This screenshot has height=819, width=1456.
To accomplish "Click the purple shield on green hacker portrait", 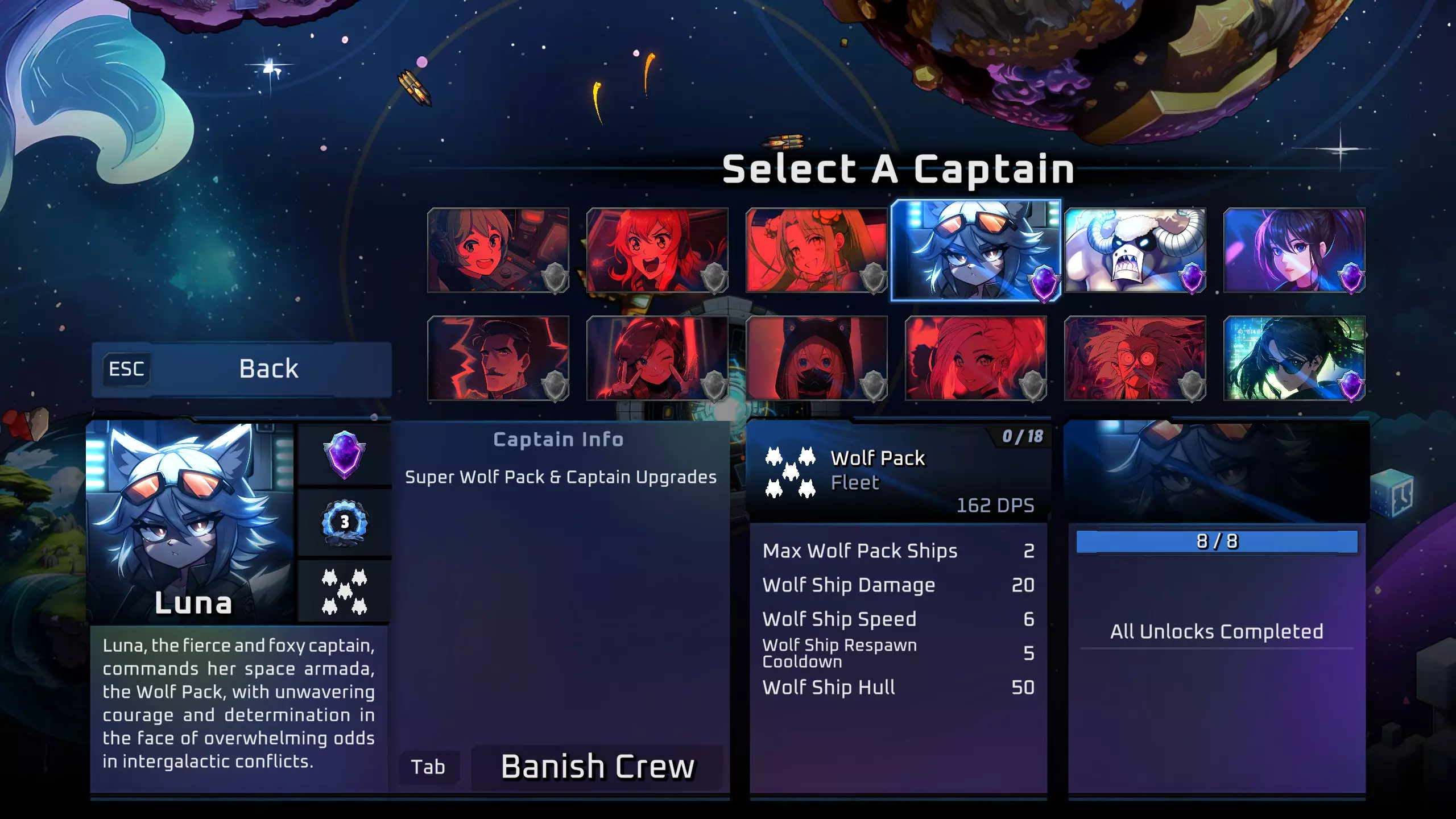I will coord(1351,387).
